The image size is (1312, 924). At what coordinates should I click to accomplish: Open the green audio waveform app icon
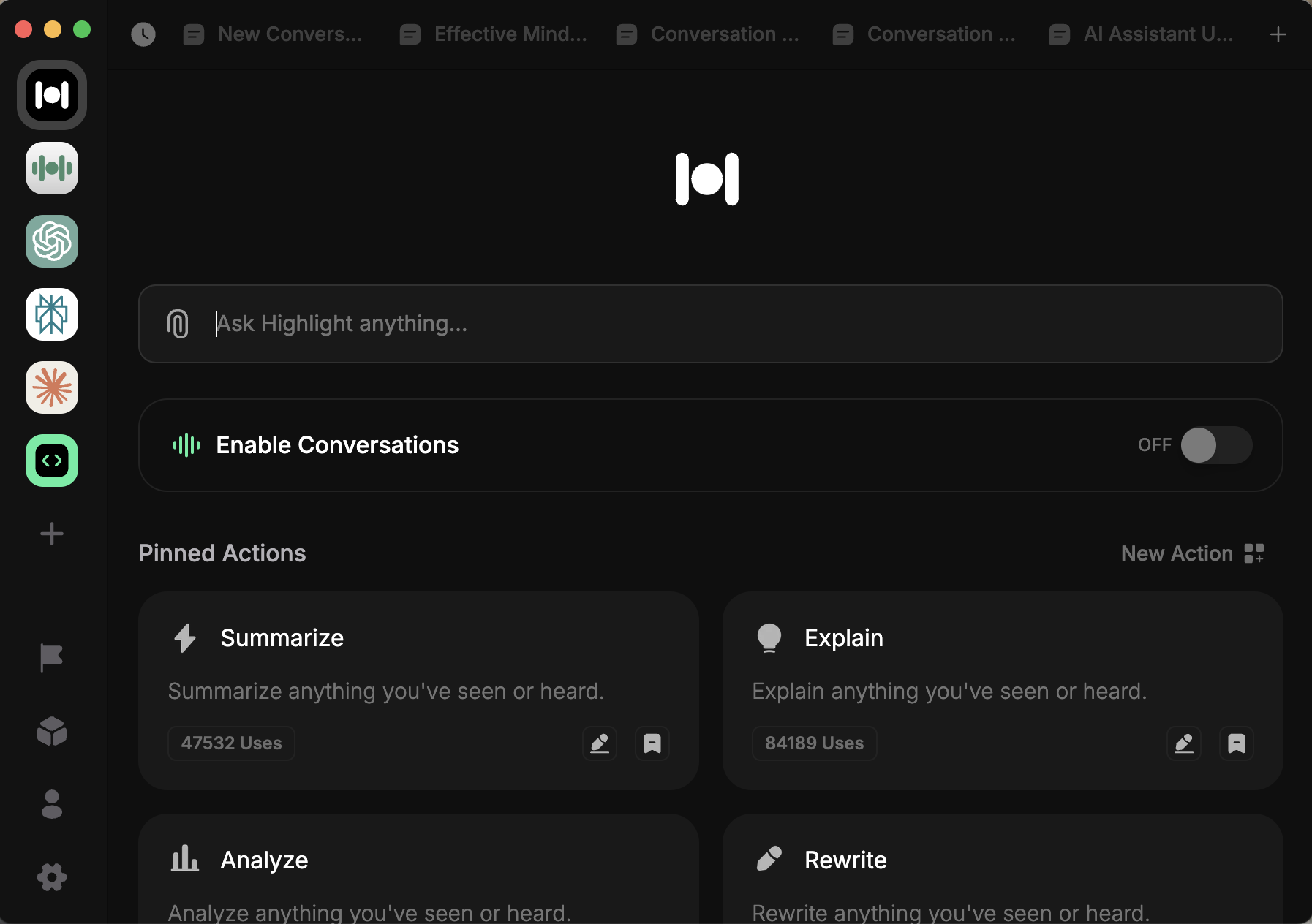click(x=52, y=168)
